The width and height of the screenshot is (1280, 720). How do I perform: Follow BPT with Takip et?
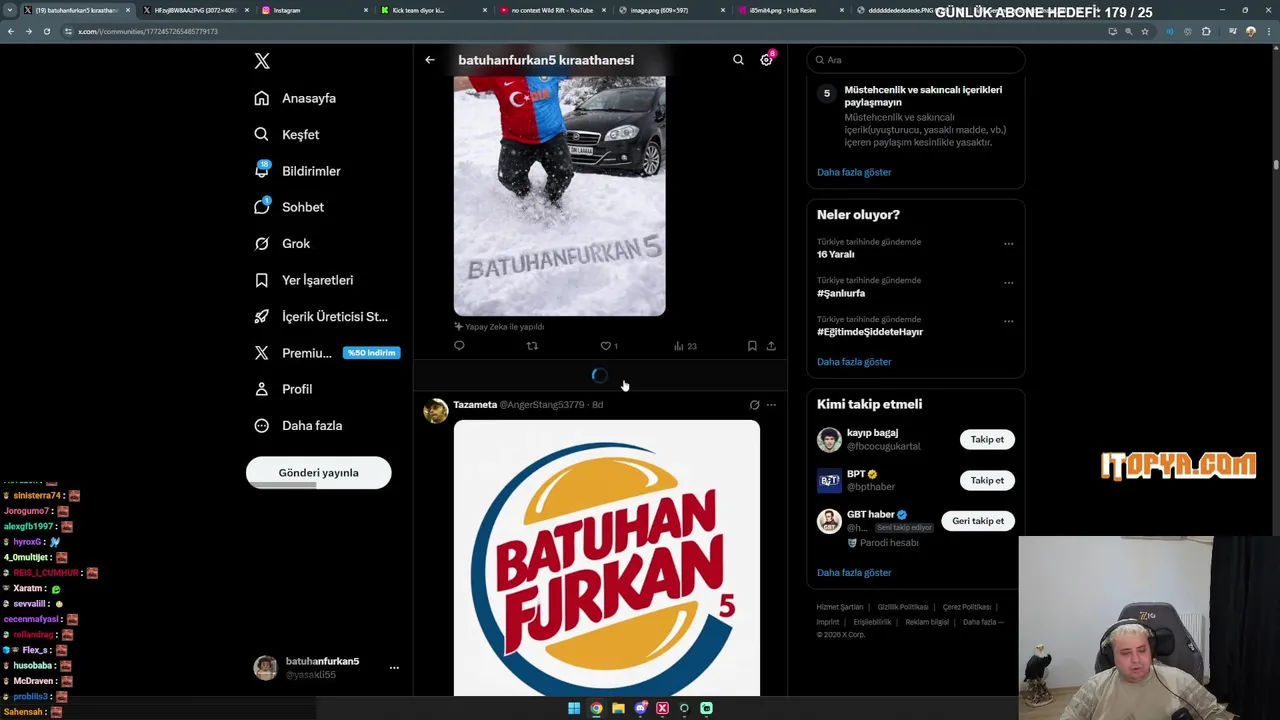[x=987, y=481]
